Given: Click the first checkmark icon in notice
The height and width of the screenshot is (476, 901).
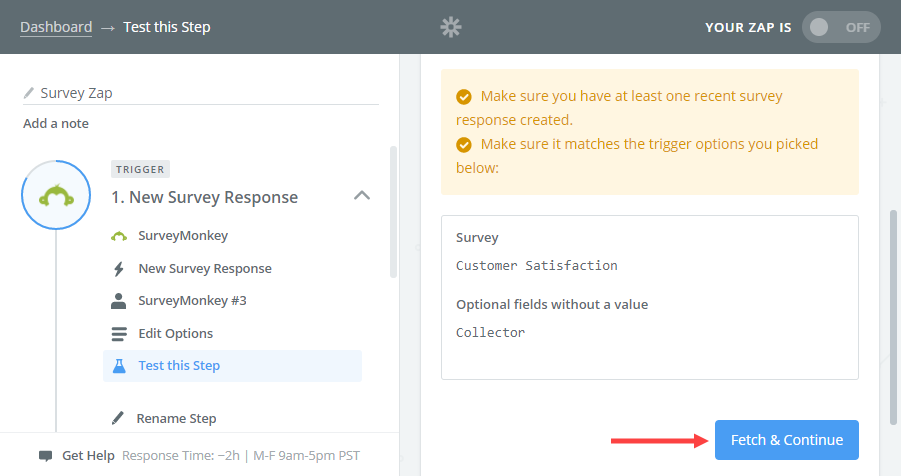Looking at the screenshot, I should pos(464,97).
